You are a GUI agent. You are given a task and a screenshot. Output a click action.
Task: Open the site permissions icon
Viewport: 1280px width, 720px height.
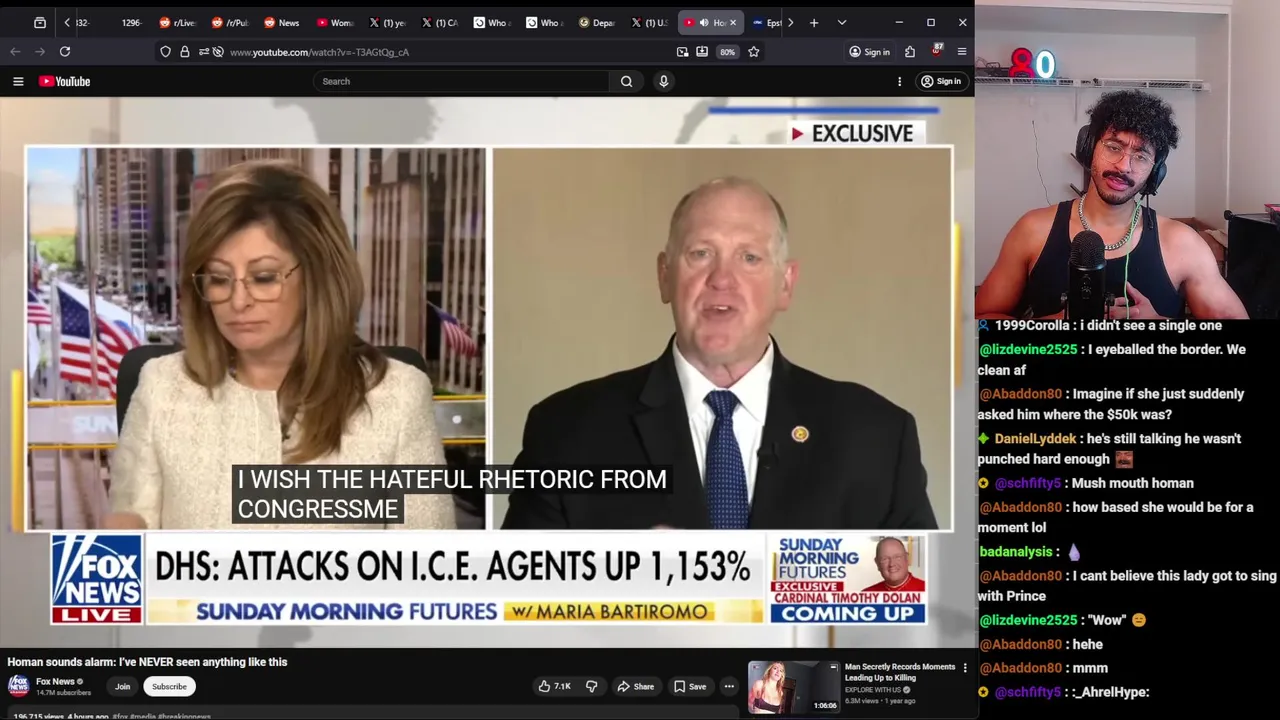pyautogui.click(x=203, y=52)
